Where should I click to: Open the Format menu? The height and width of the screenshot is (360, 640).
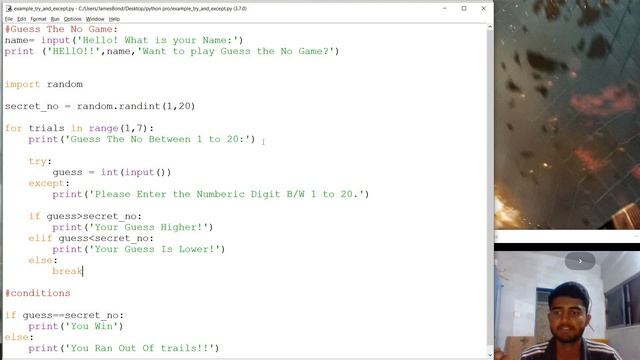[x=38, y=19]
